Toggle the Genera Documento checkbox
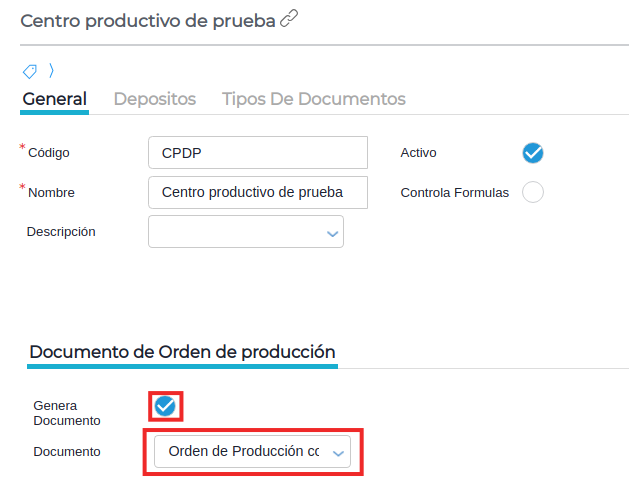The width and height of the screenshot is (629, 499). pyautogui.click(x=165, y=406)
